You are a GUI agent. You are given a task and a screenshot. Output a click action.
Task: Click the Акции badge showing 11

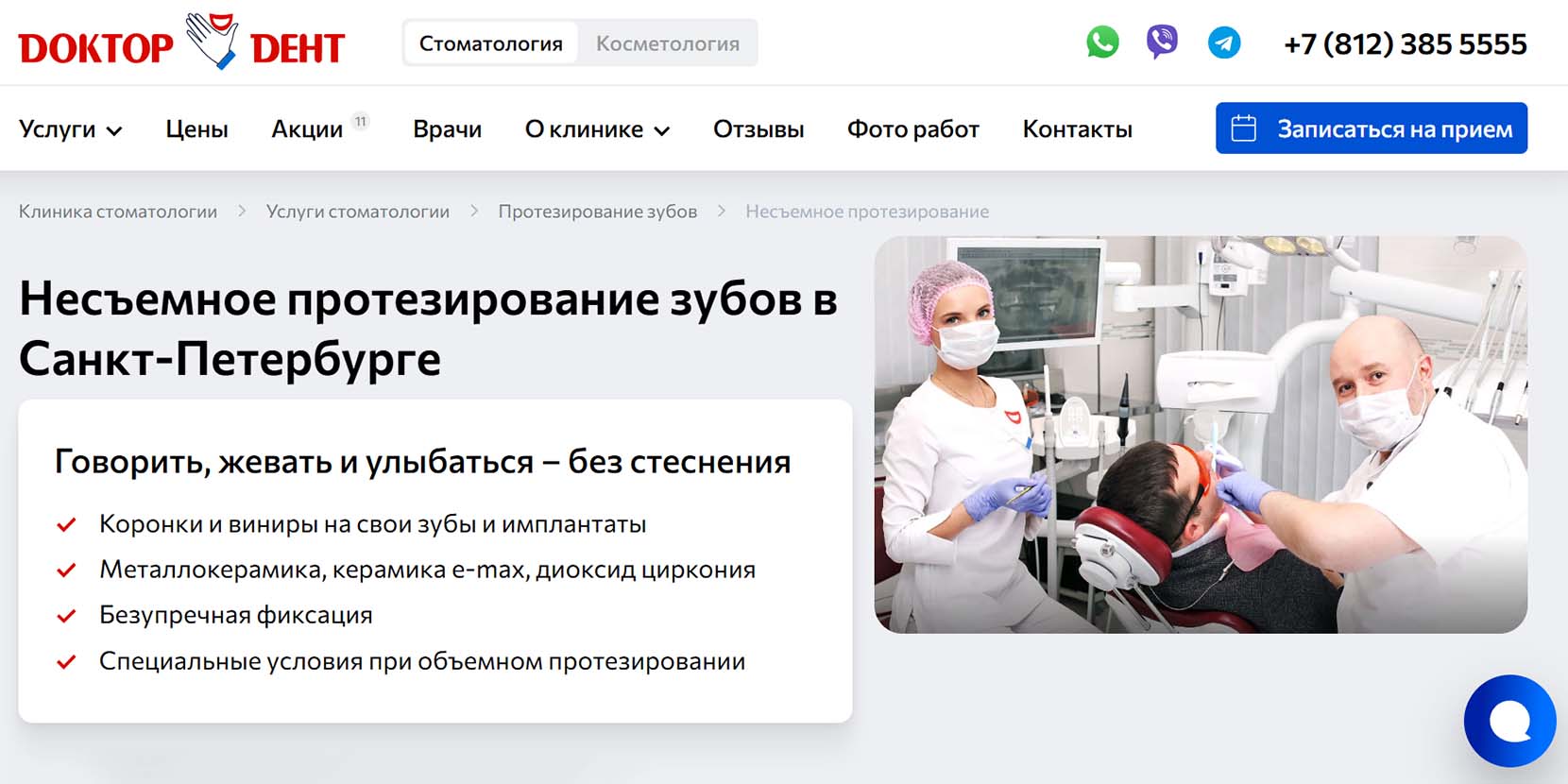[360, 121]
